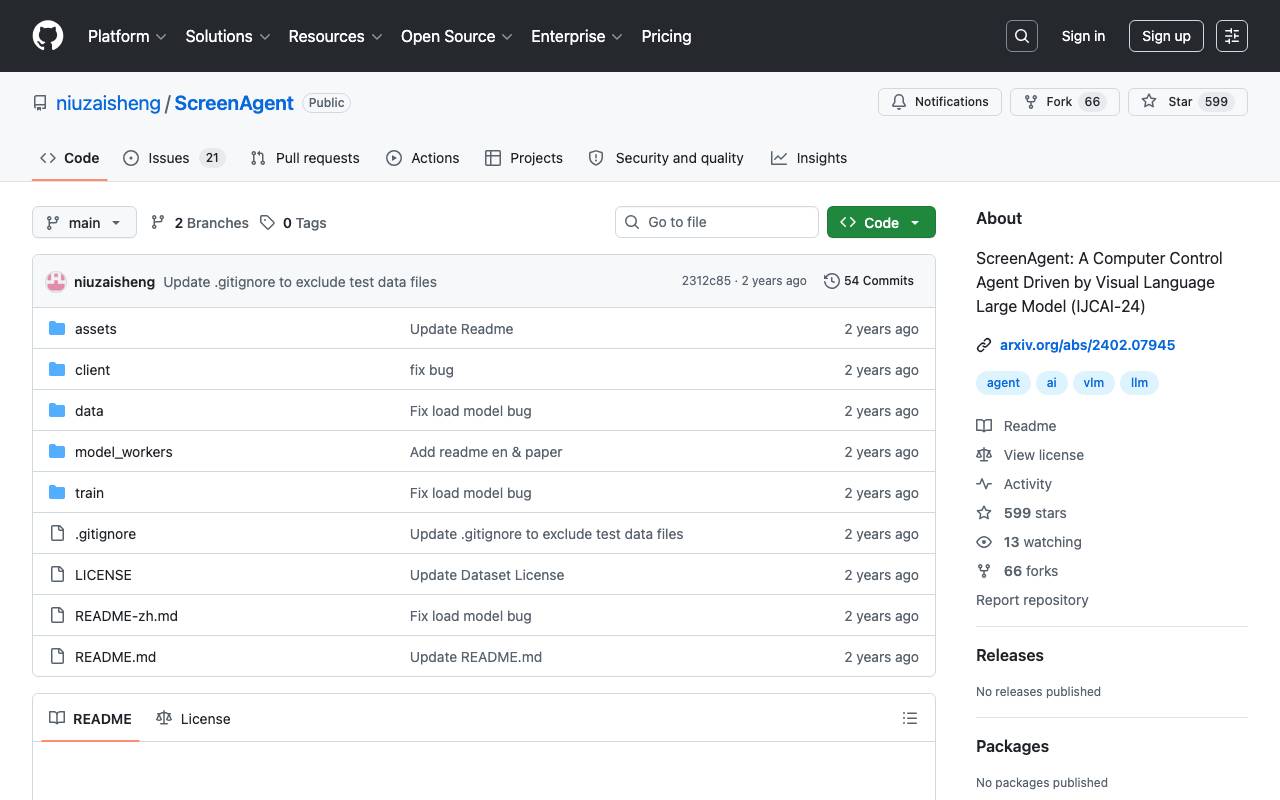Viewport: 1280px width, 800px height.
Task: Open the Releases heading link
Action: (x=1009, y=655)
